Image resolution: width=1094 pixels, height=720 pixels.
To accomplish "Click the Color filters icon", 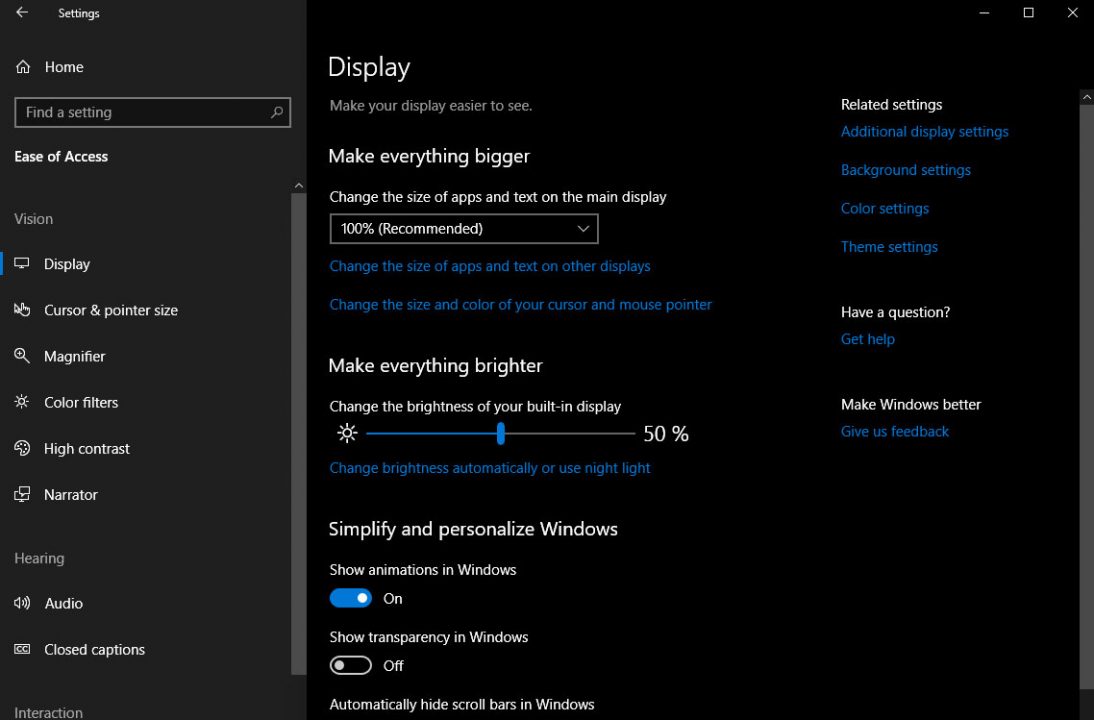I will (x=22, y=402).
